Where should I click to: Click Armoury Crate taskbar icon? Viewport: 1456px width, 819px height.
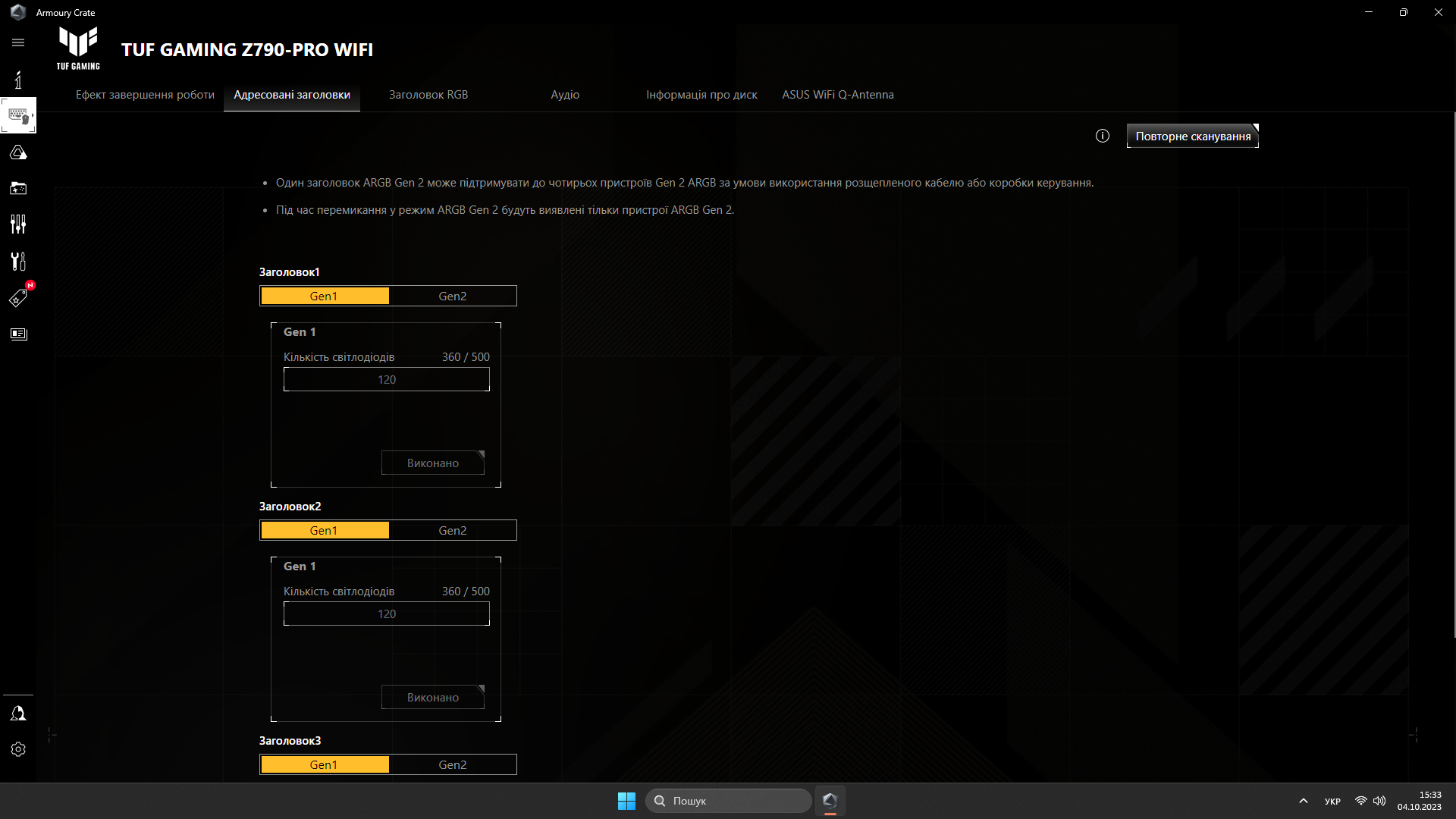pyautogui.click(x=830, y=801)
